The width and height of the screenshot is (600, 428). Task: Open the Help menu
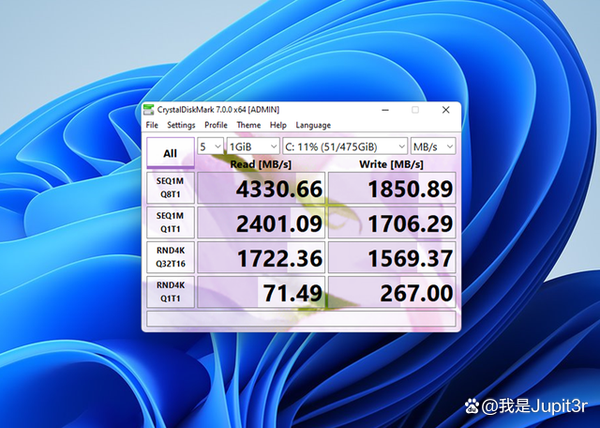[x=278, y=125]
